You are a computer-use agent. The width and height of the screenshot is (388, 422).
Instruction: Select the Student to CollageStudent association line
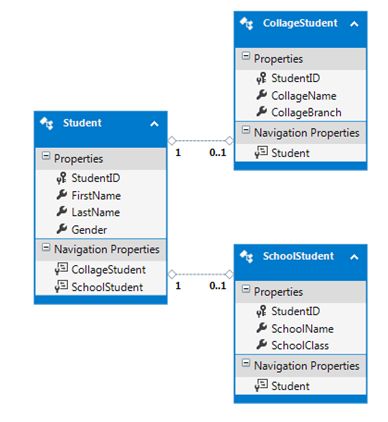pyautogui.click(x=201, y=141)
